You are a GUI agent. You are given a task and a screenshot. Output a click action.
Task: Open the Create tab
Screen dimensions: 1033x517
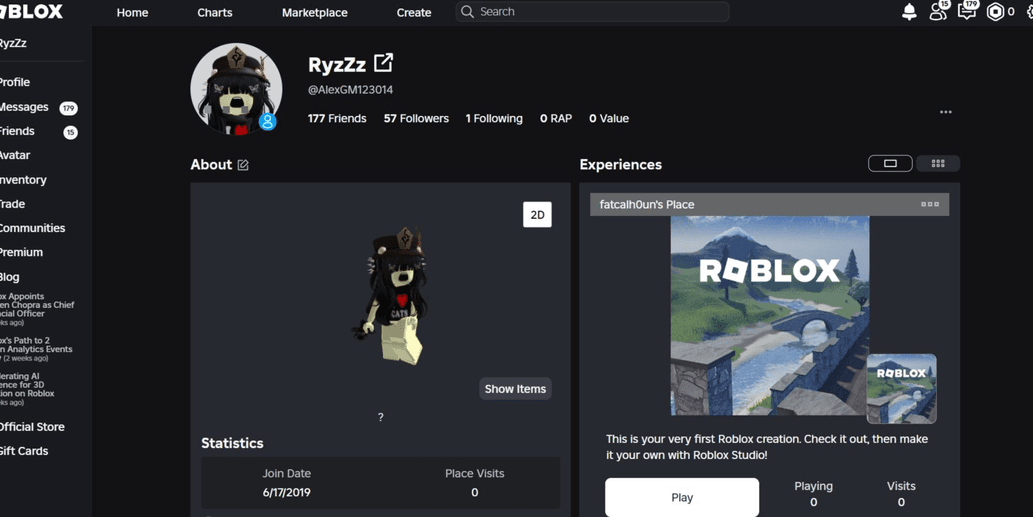pos(414,13)
